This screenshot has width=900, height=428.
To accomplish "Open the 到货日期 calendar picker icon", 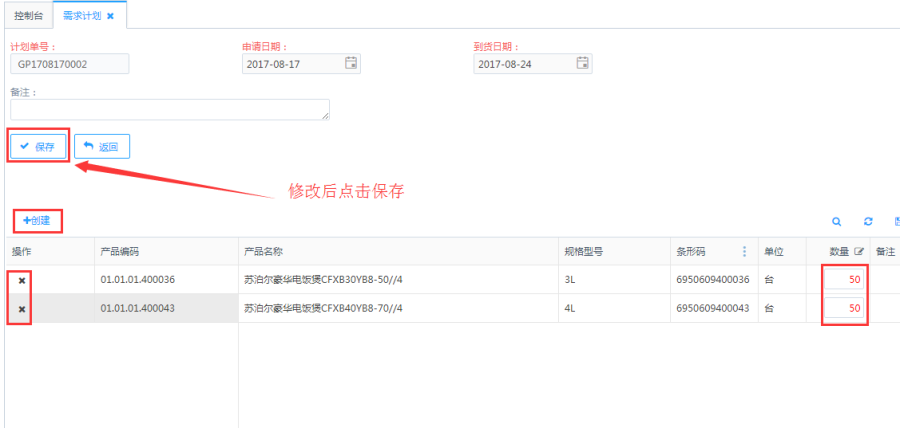I will pyautogui.click(x=582, y=63).
